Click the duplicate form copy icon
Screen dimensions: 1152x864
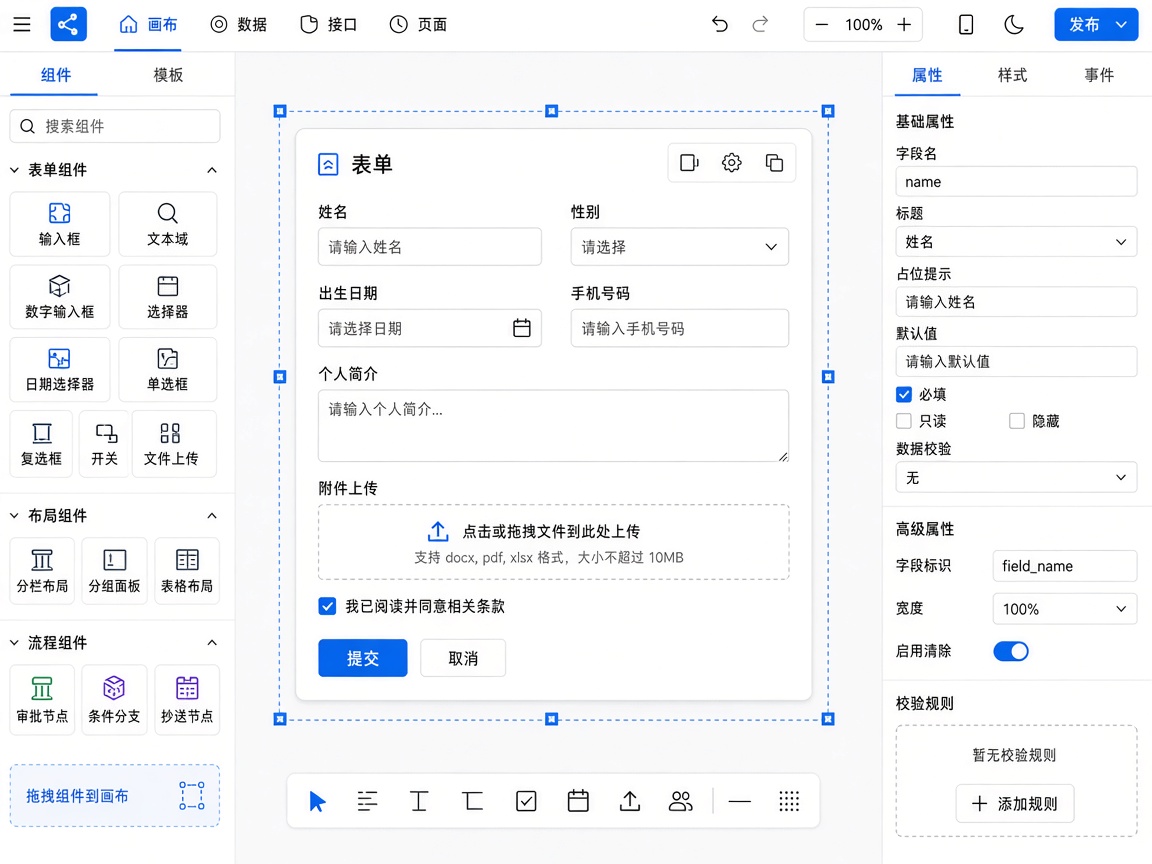[x=774, y=162]
